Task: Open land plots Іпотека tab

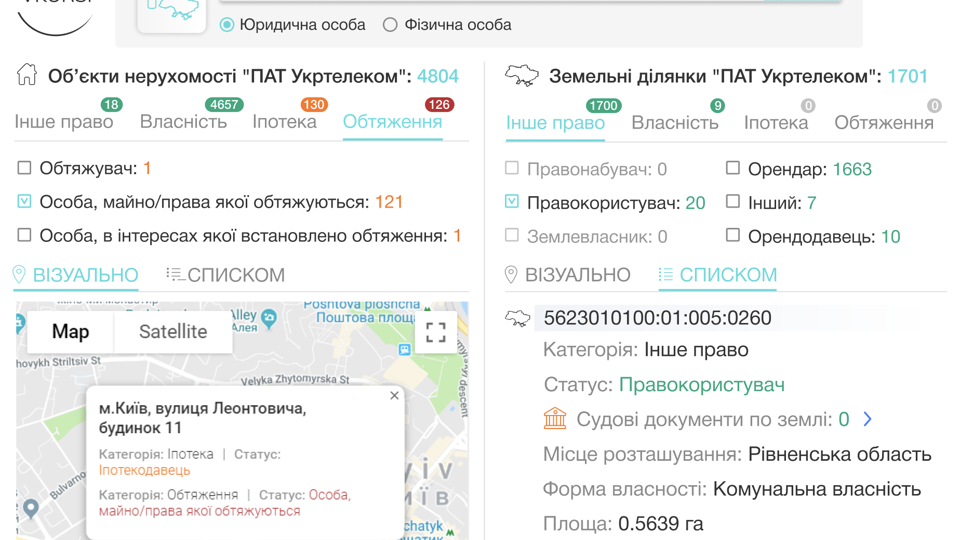Action: click(x=776, y=123)
